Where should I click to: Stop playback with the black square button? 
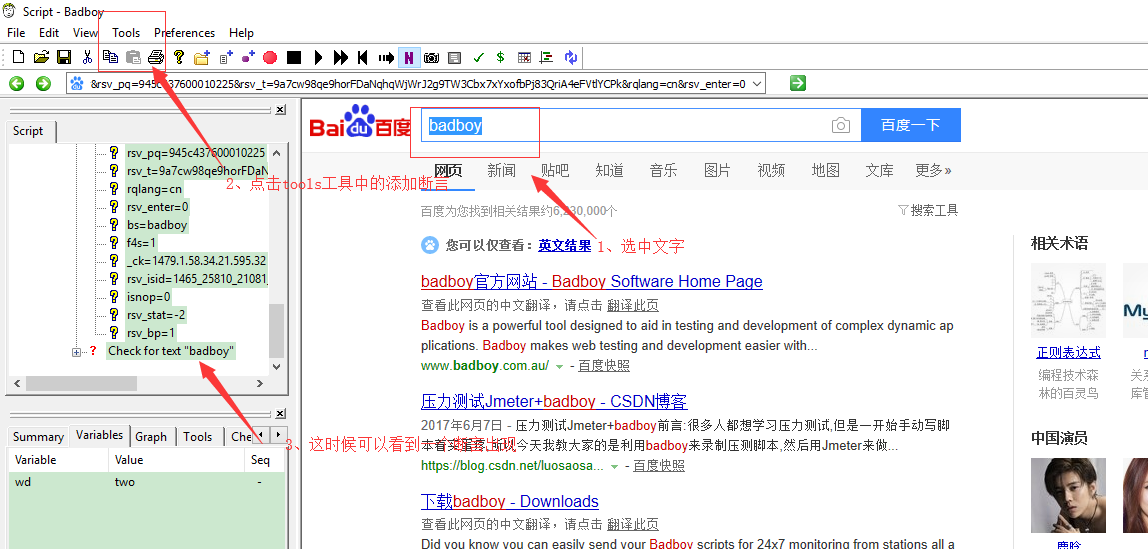pyautogui.click(x=294, y=57)
